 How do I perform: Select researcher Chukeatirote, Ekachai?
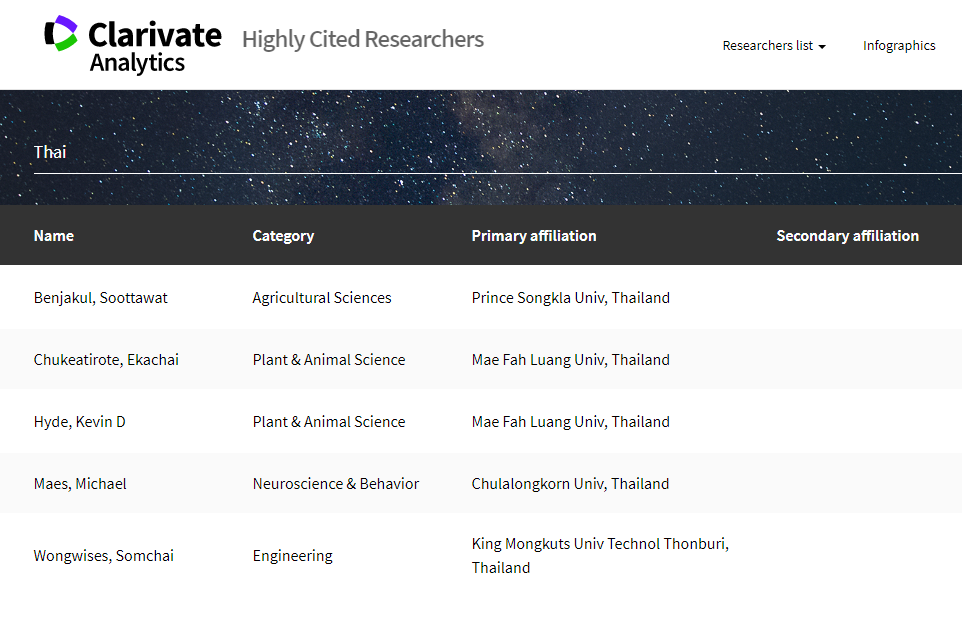(106, 360)
